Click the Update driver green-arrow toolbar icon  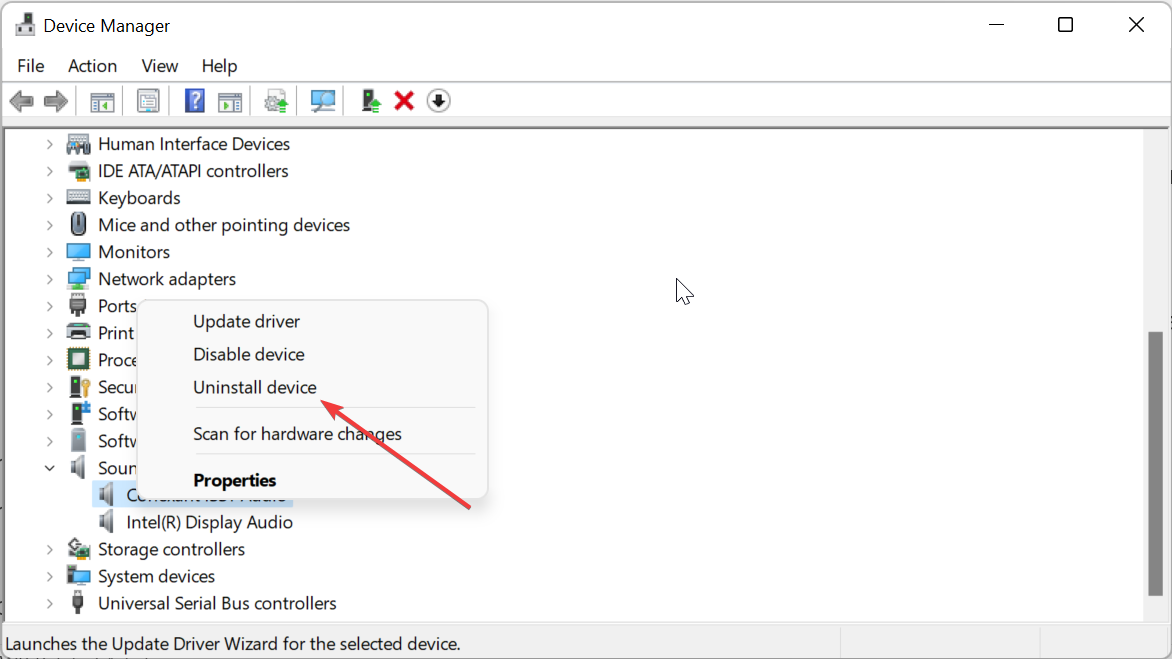click(371, 101)
